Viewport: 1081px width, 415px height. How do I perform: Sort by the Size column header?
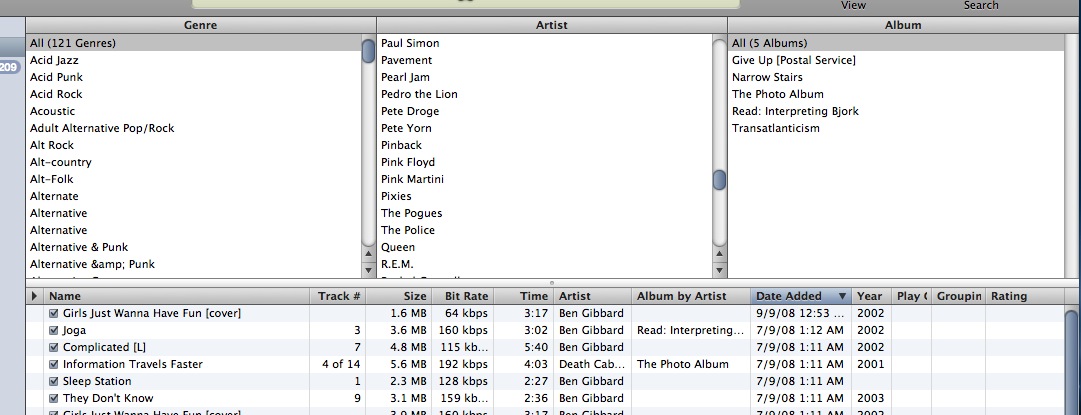tap(399, 296)
